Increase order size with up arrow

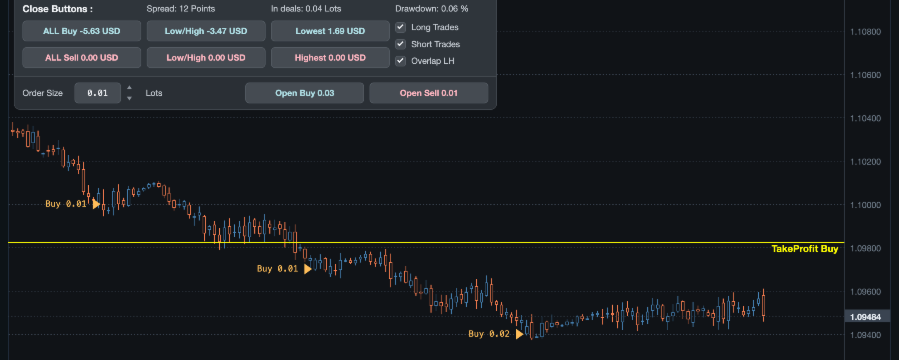129,88
